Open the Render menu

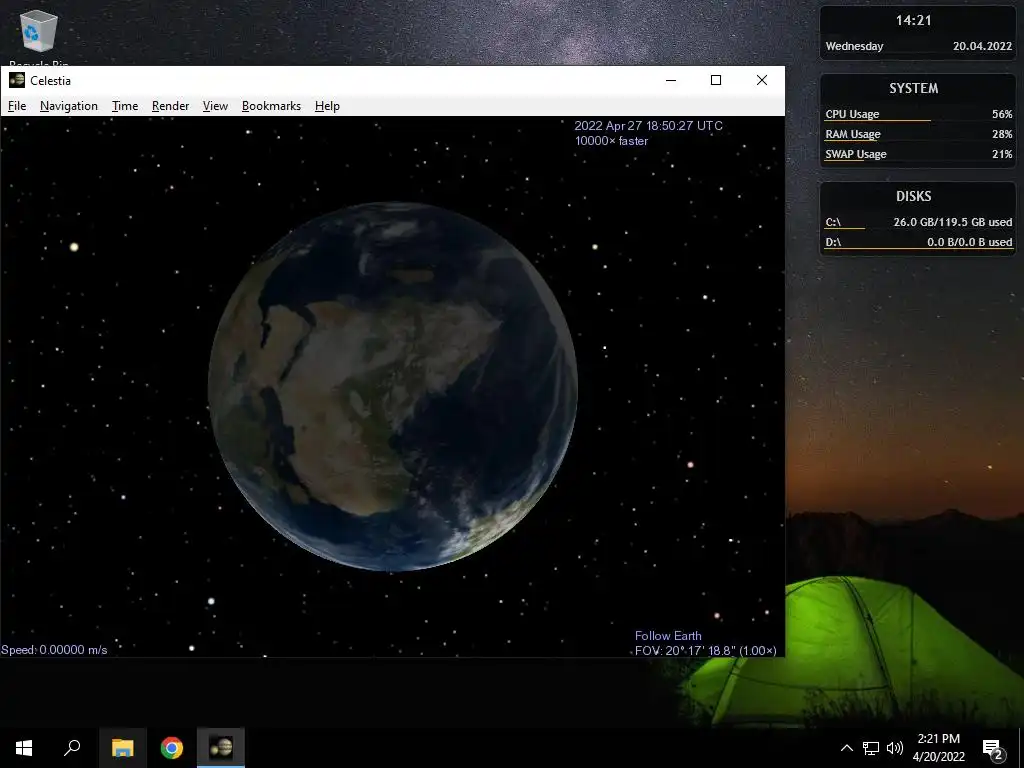coord(170,106)
